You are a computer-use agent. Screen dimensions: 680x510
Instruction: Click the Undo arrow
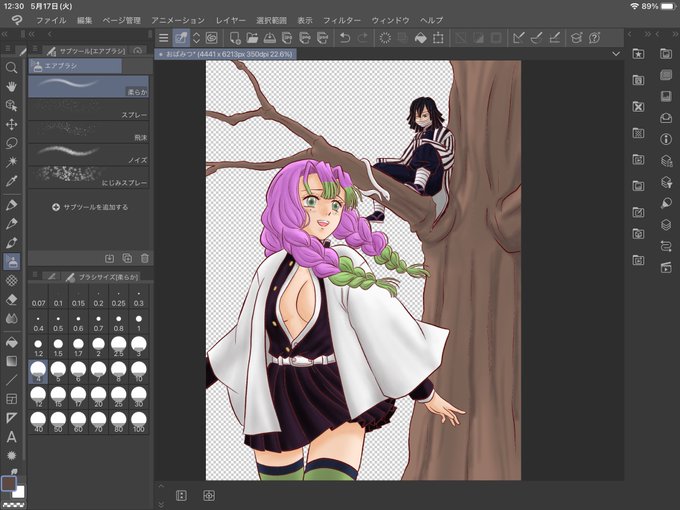tap(345, 38)
